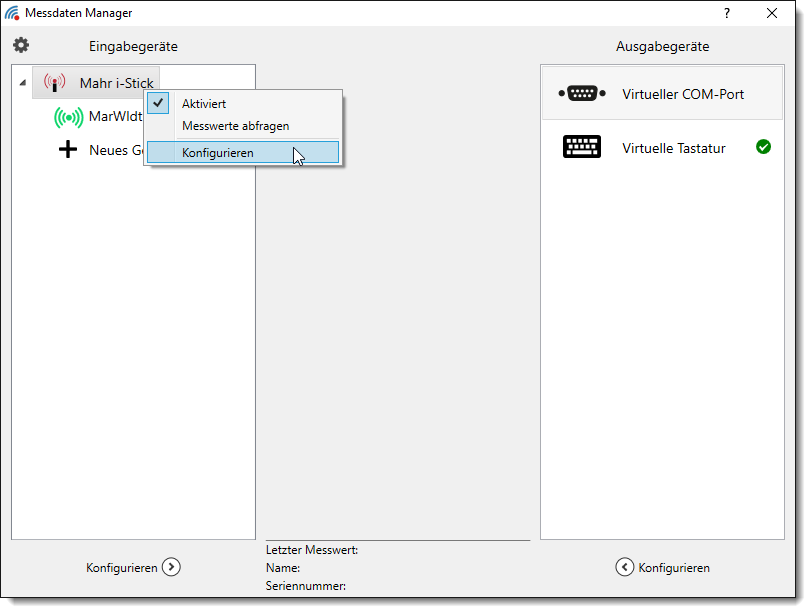Select the Virtuelle Tastatur output label

point(673,148)
